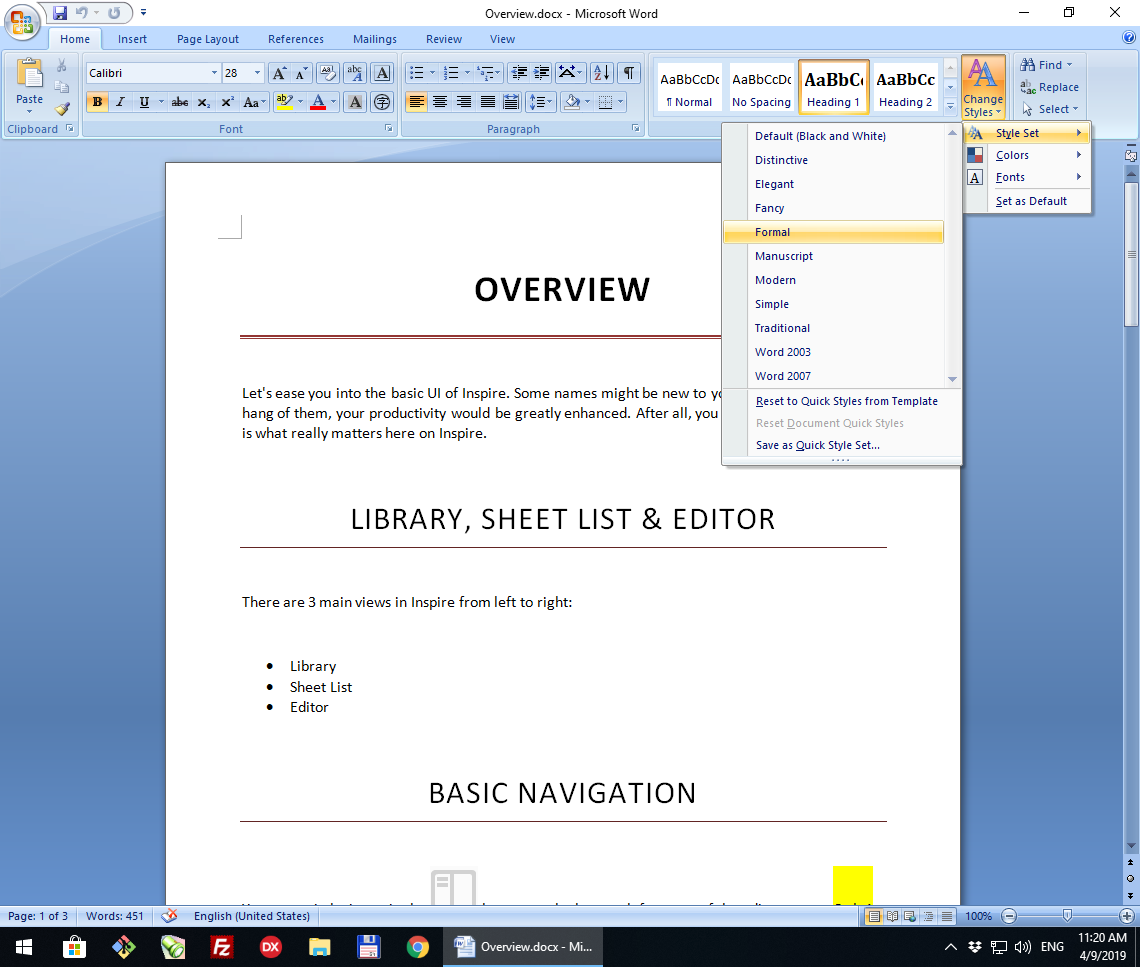Click the Office Button orb
The height and width of the screenshot is (967, 1140).
click(22, 22)
